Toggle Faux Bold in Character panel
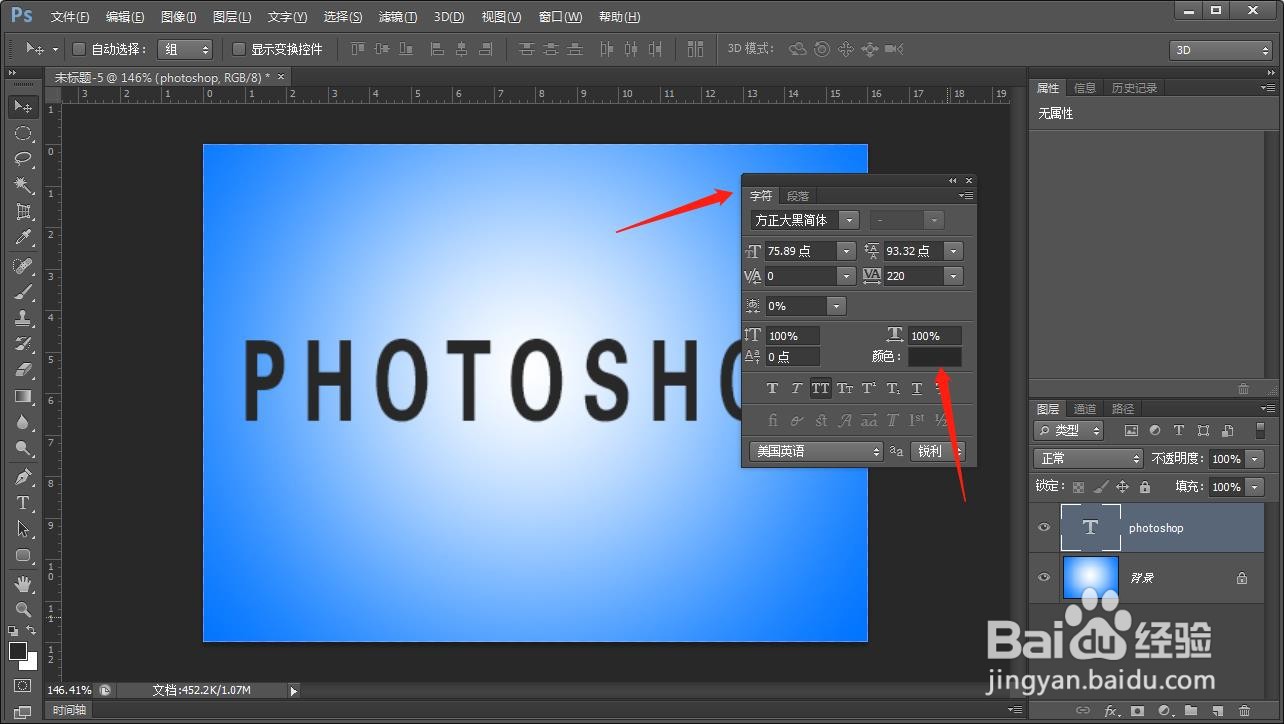 772,389
